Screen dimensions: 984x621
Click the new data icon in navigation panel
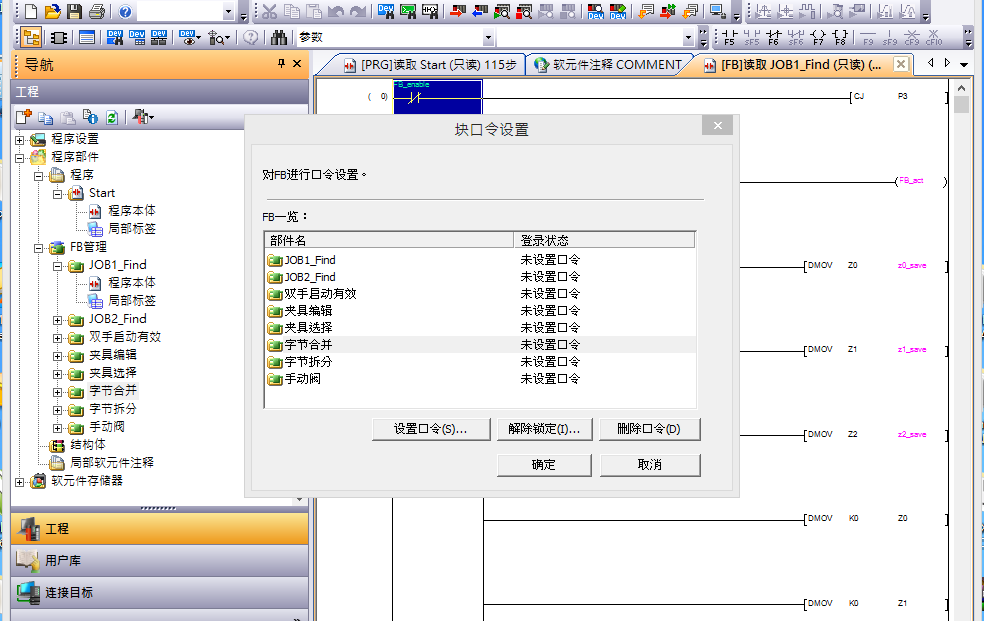coord(23,117)
